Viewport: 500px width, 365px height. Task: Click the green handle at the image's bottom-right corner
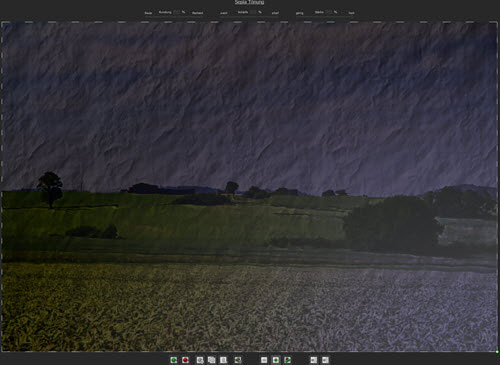497,352
